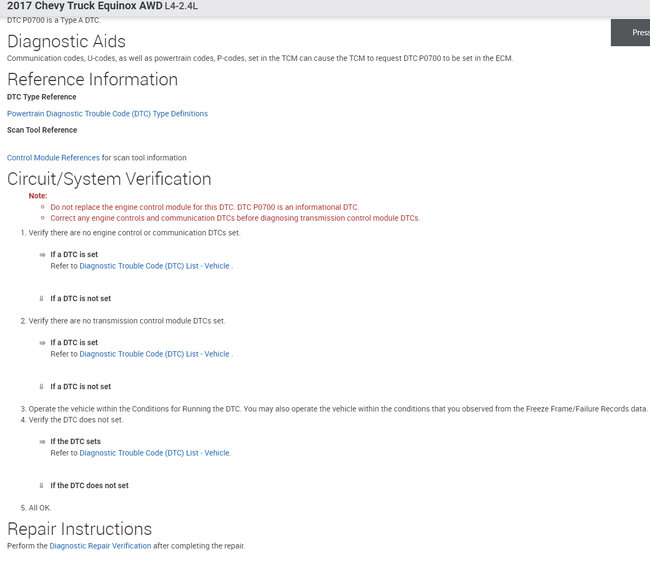Click the Scan Tool Reference subheading

coord(42,130)
